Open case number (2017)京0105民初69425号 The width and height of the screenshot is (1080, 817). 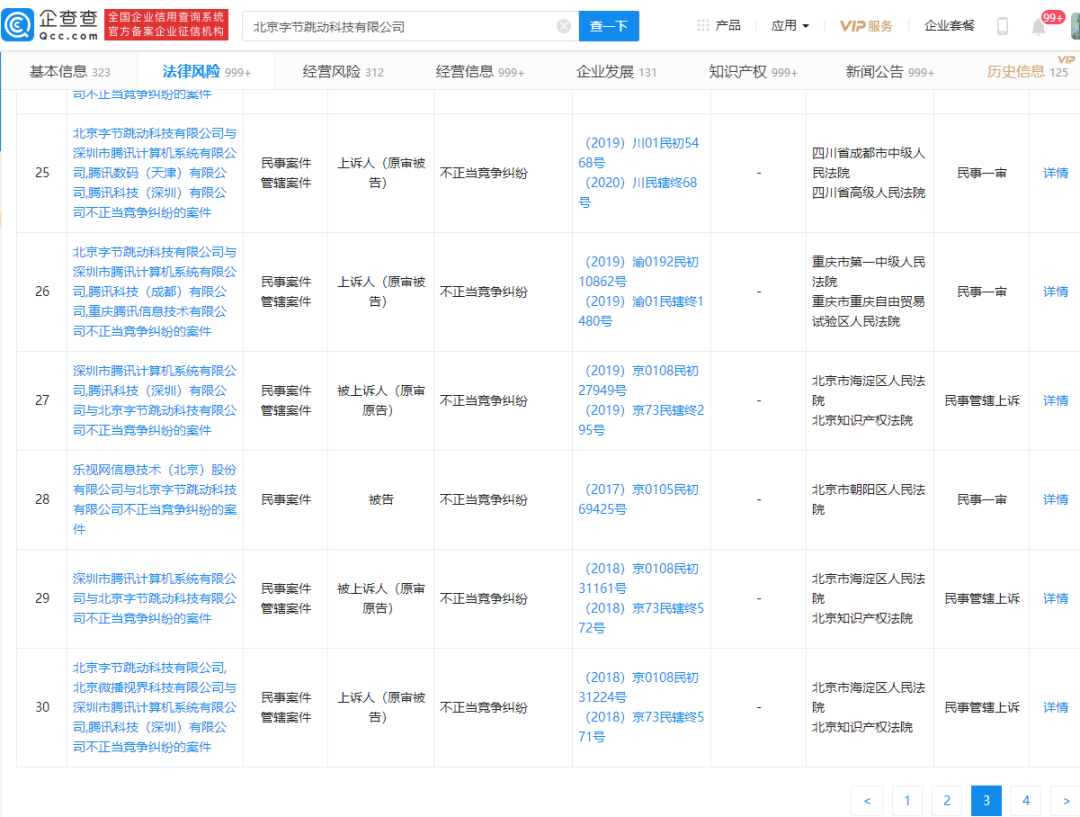[x=641, y=499]
